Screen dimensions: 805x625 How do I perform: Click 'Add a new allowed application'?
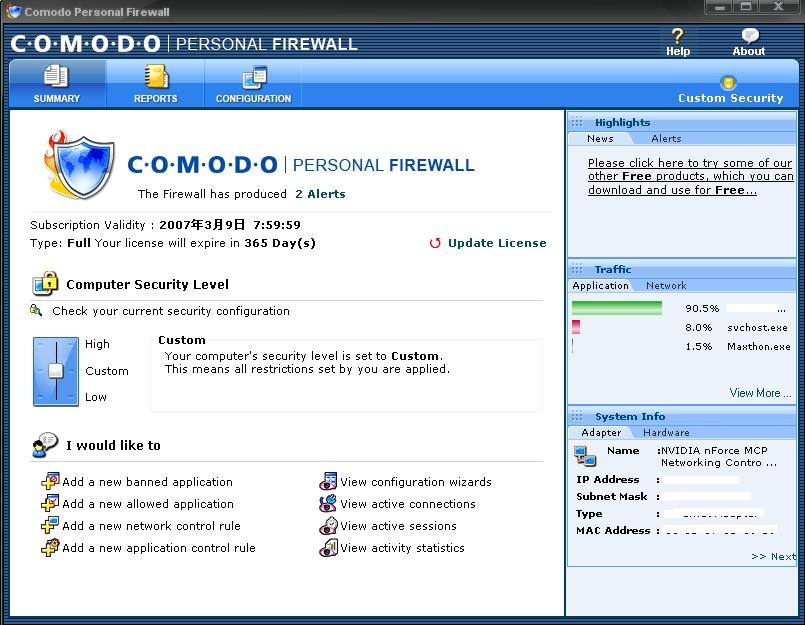148,504
